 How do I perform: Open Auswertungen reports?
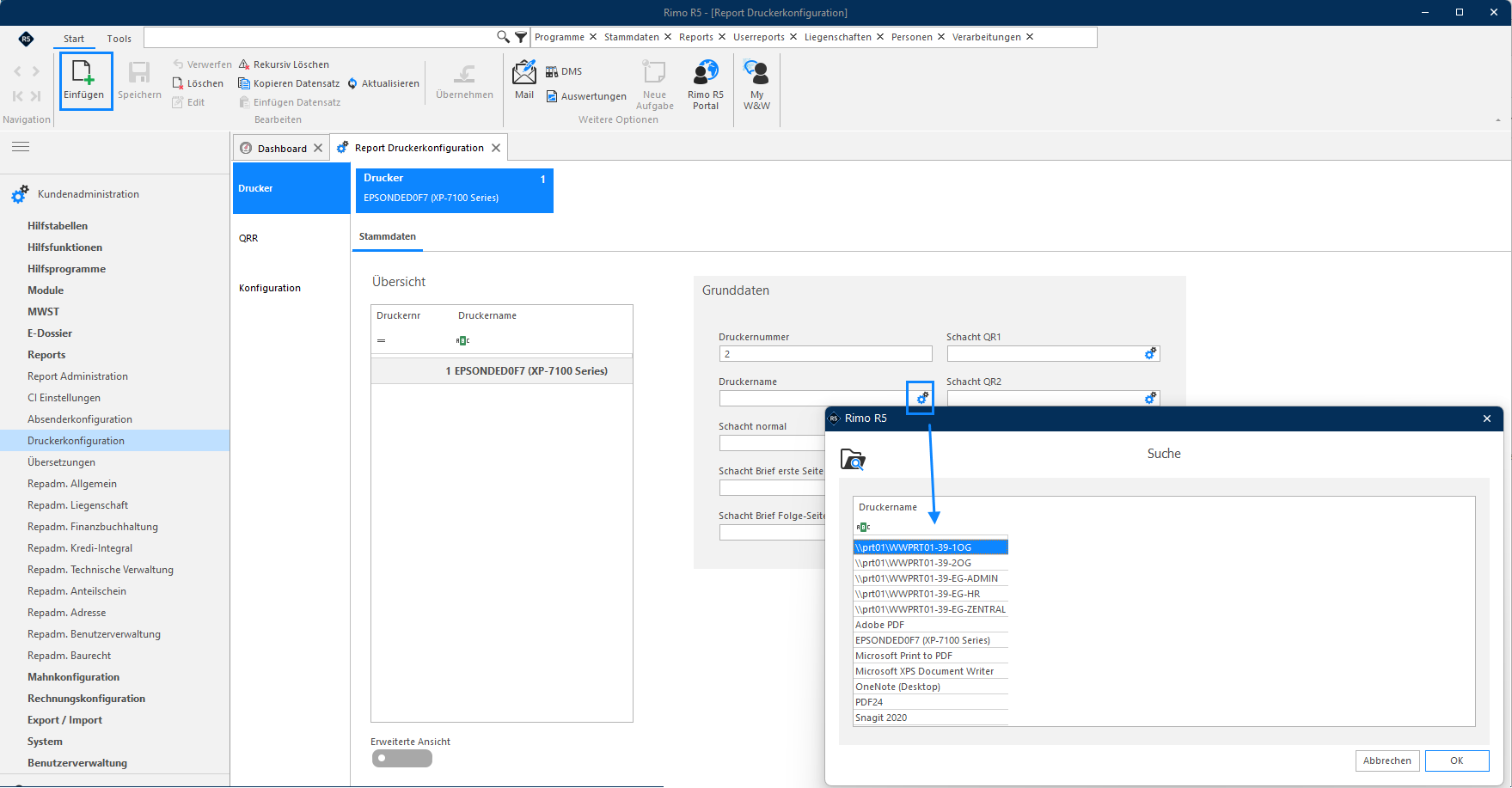[586, 96]
